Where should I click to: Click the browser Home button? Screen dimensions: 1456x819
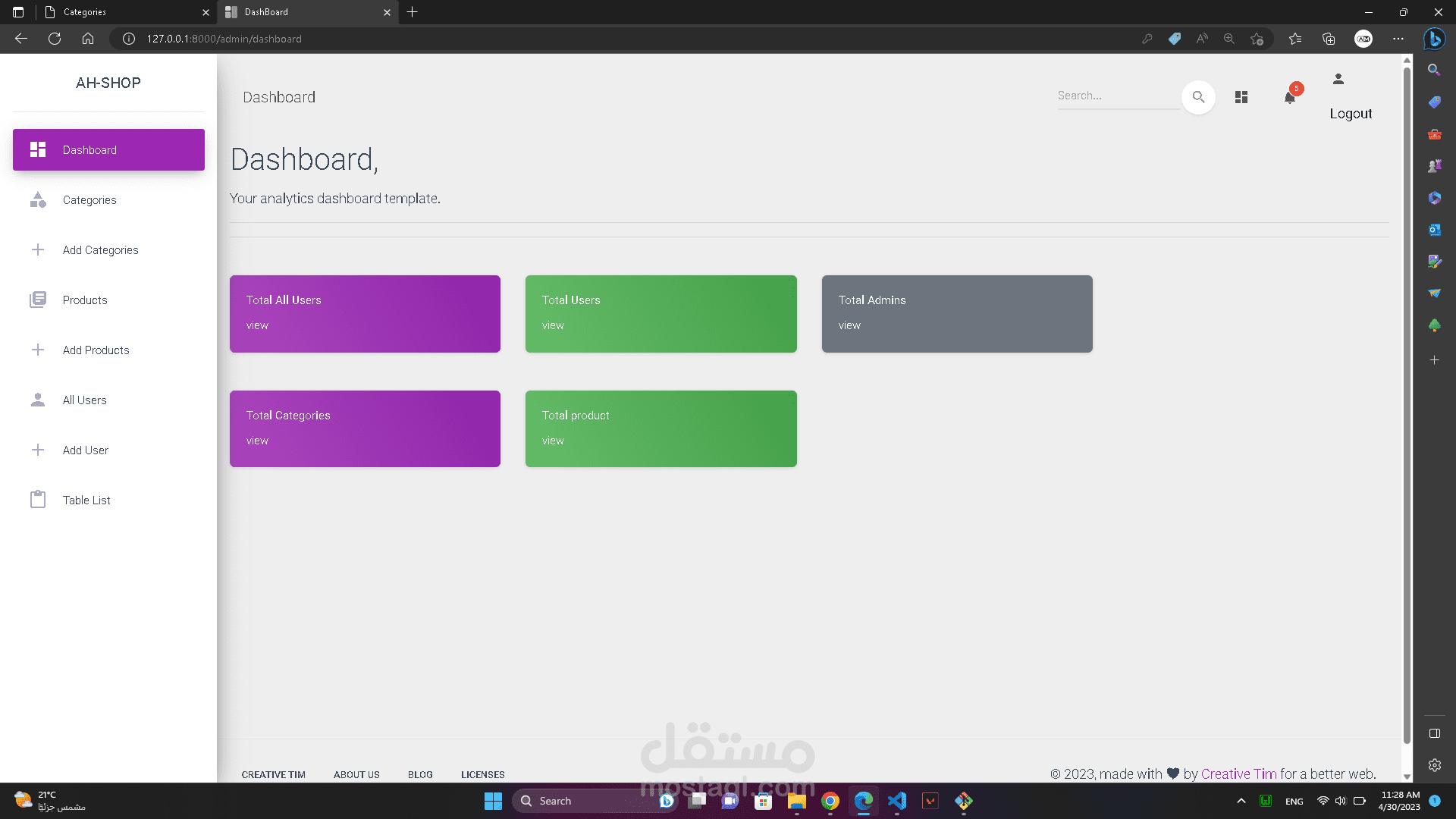tap(88, 39)
